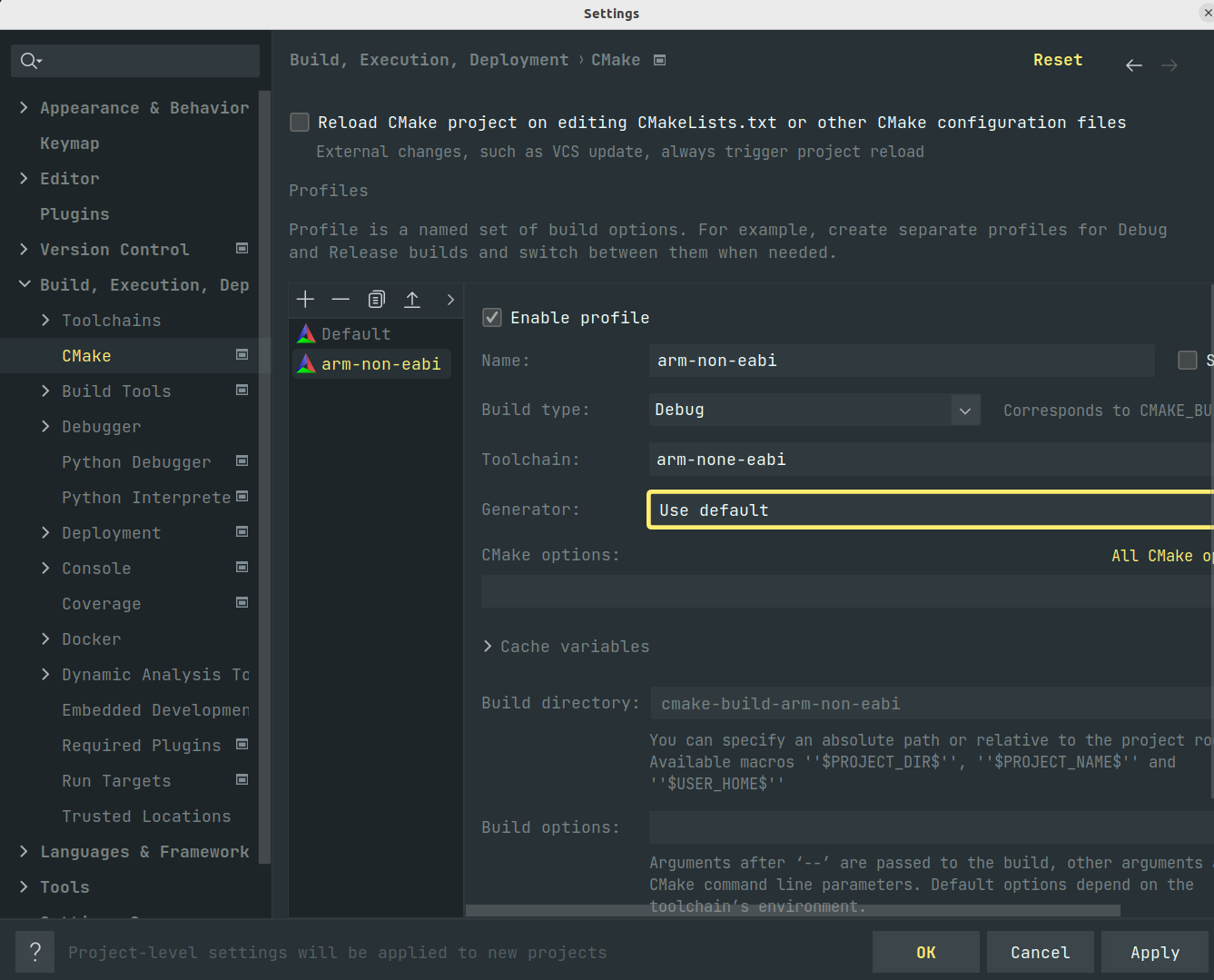Toggle the checkbox right of Name field
Image resolution: width=1214 pixels, height=980 pixels.
1187,361
